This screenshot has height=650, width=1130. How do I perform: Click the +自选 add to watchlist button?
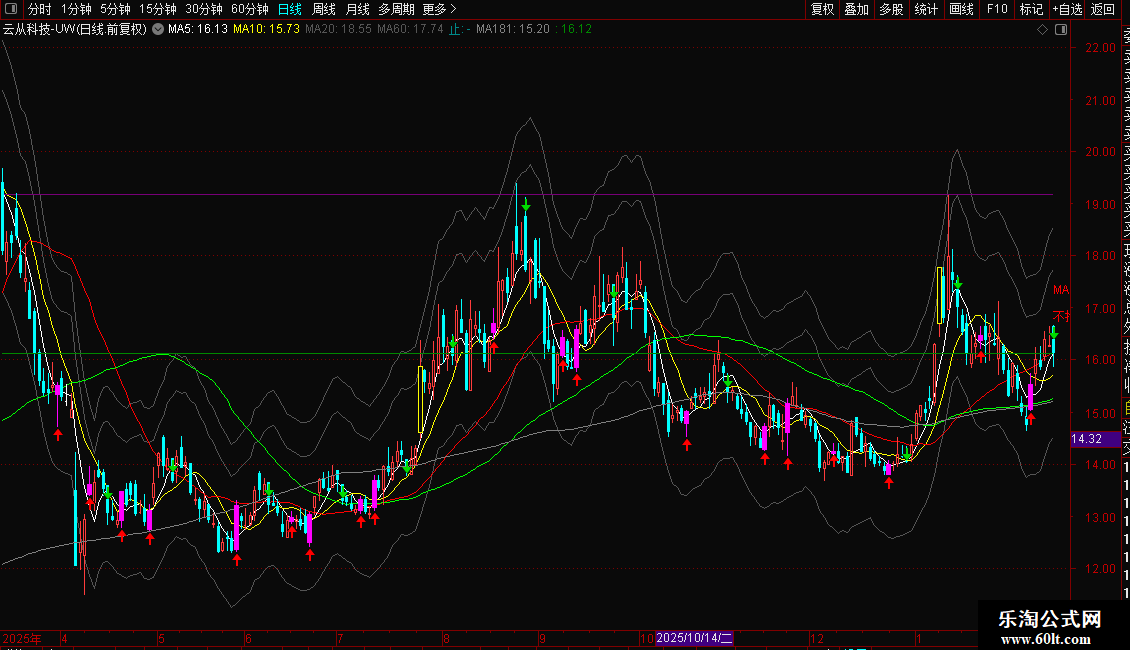[x=1067, y=9]
